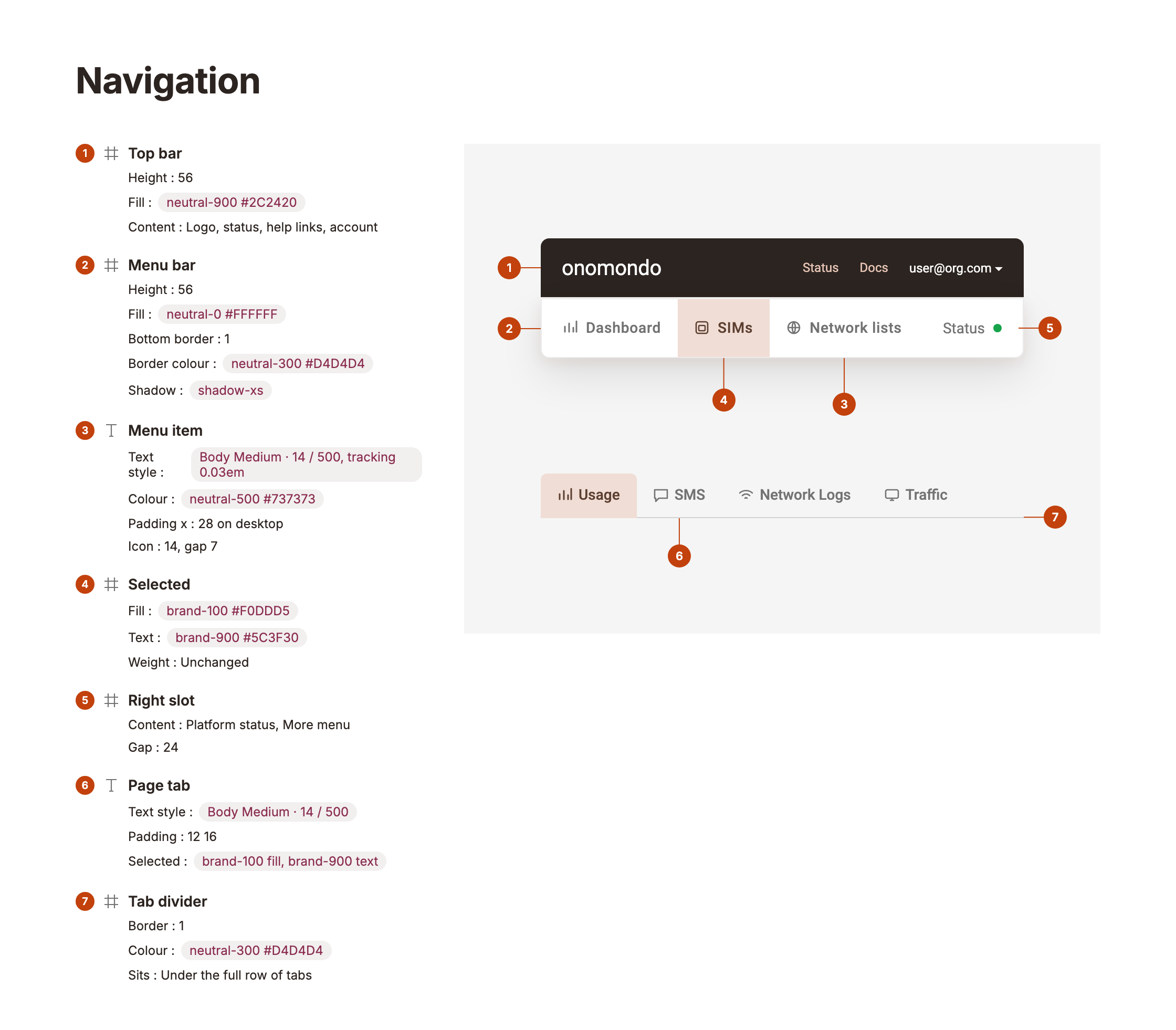Click the frame icon beside Menu bar heading

click(111, 265)
